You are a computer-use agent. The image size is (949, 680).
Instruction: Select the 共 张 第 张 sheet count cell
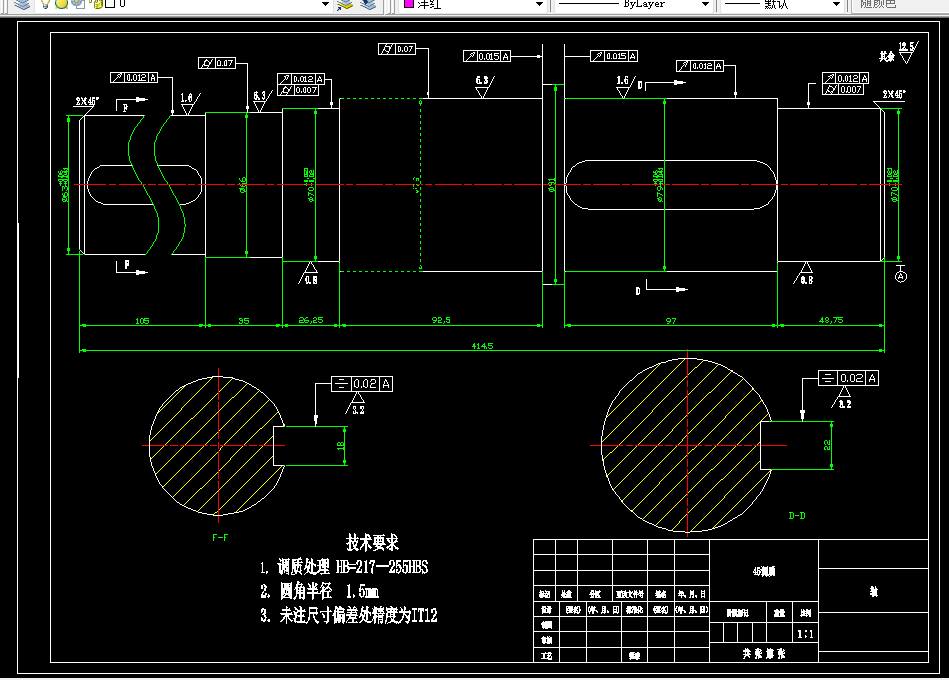tap(764, 653)
